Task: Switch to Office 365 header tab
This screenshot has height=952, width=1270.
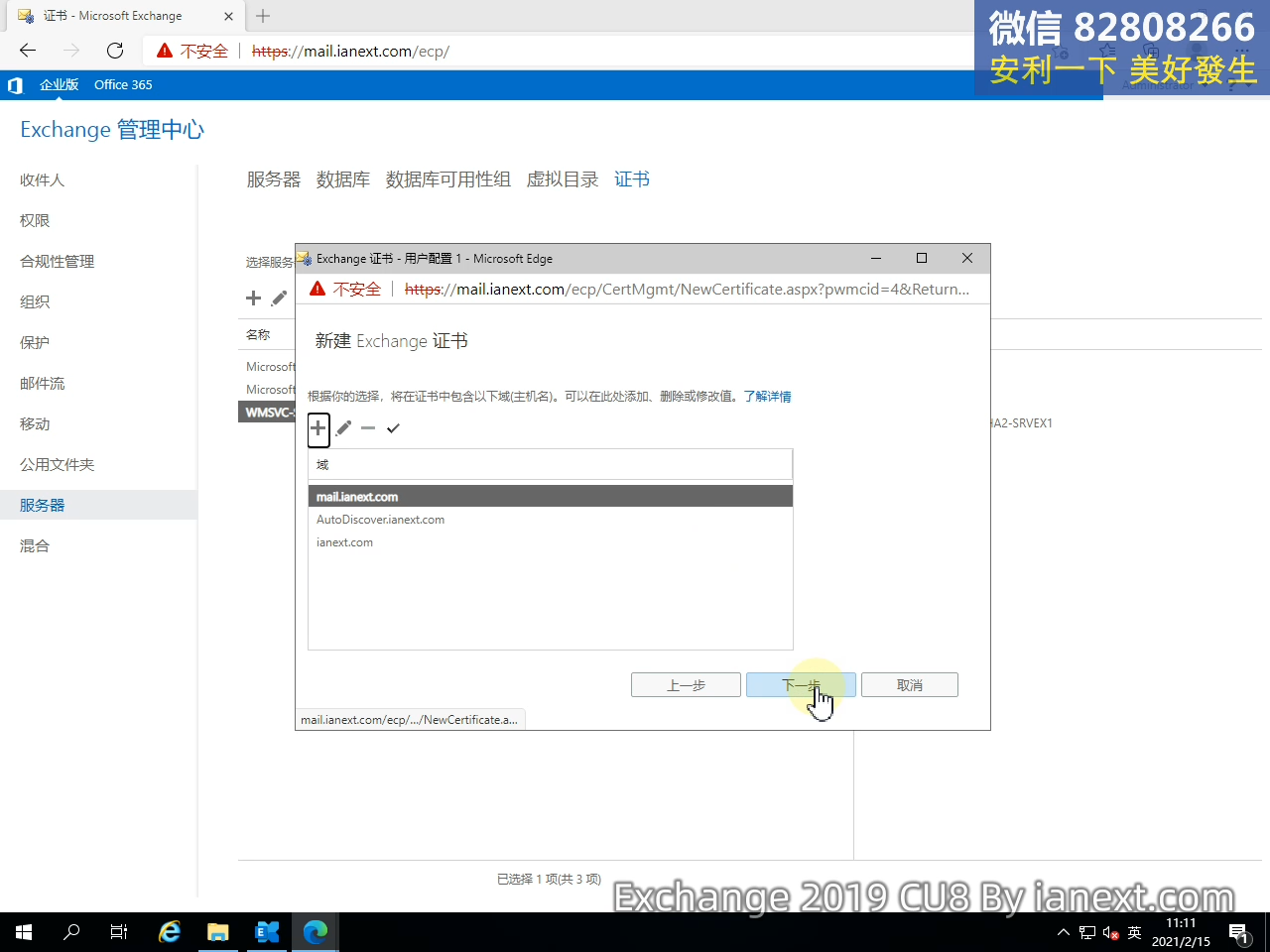Action: [x=123, y=85]
